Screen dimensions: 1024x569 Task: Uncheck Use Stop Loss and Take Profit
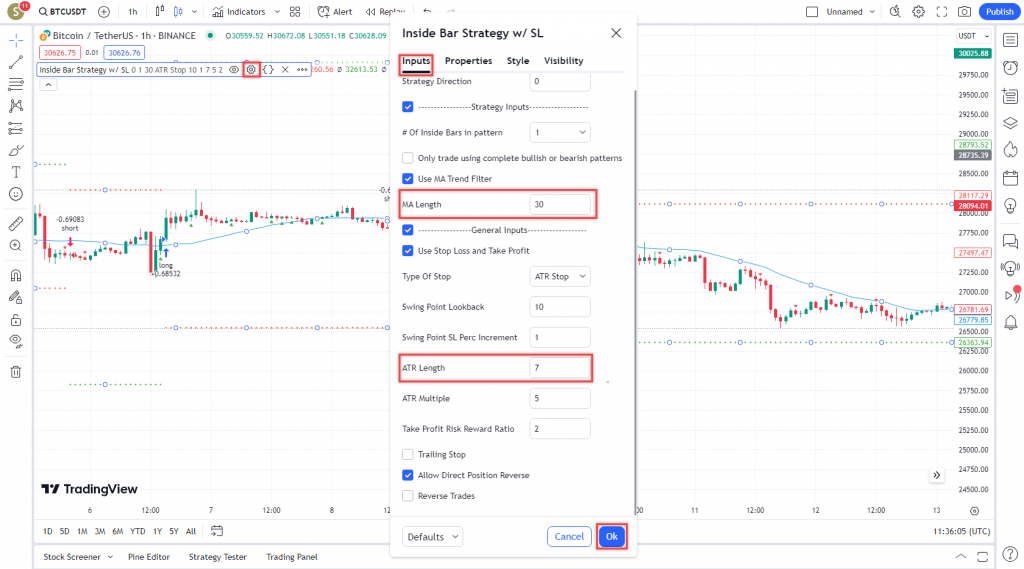point(408,251)
